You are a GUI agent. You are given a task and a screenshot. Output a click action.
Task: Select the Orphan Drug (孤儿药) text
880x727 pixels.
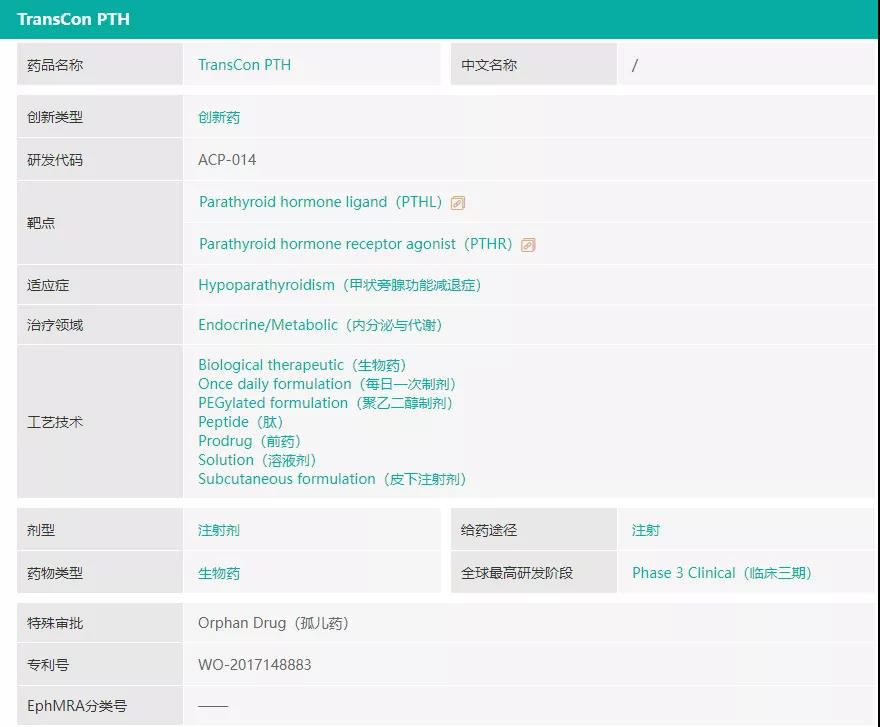tap(273, 623)
